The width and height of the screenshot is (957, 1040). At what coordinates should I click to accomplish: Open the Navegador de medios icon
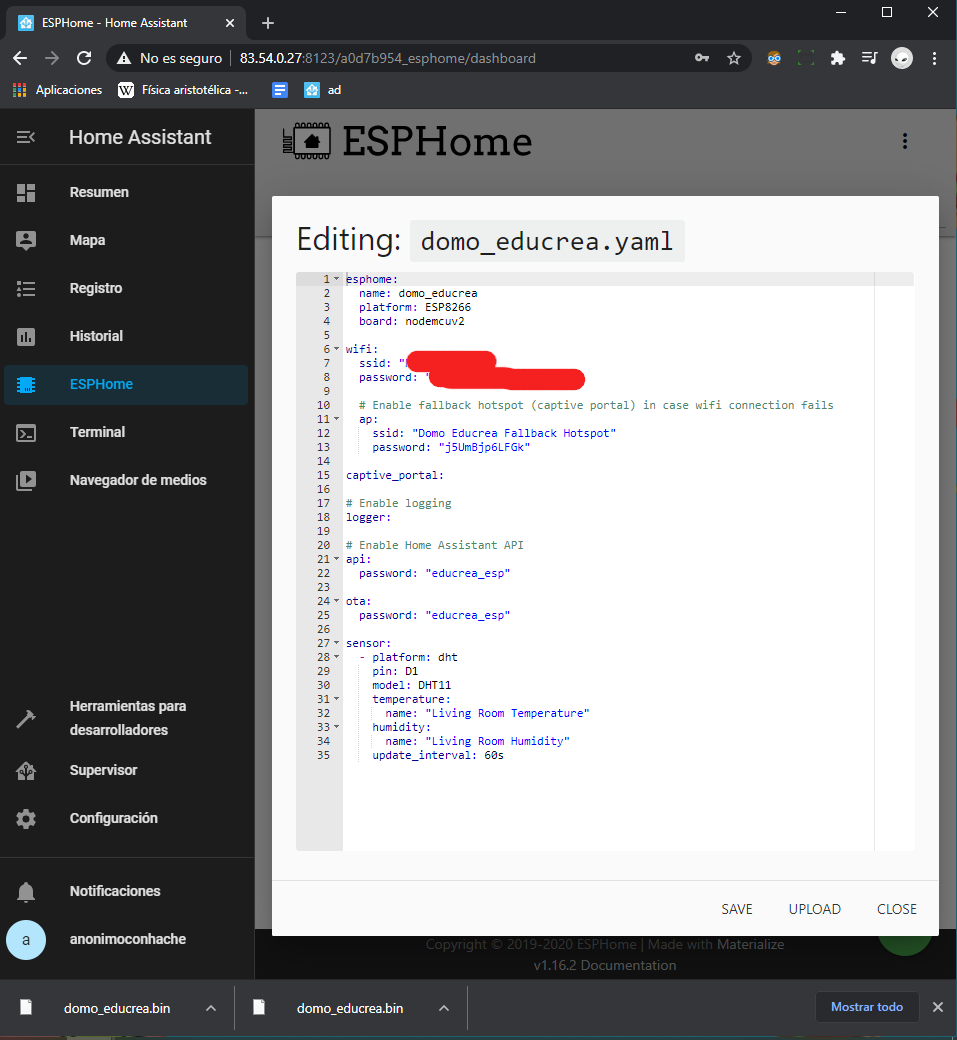26,480
